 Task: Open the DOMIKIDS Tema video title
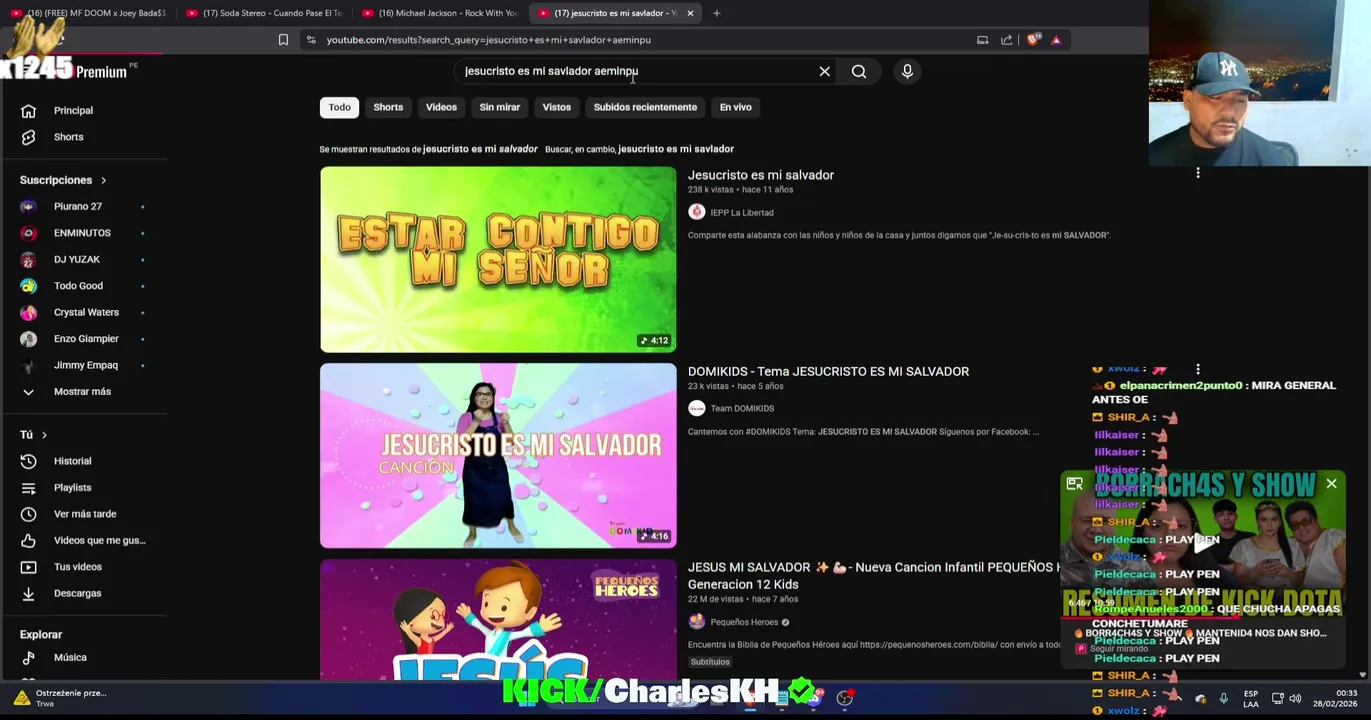click(828, 371)
